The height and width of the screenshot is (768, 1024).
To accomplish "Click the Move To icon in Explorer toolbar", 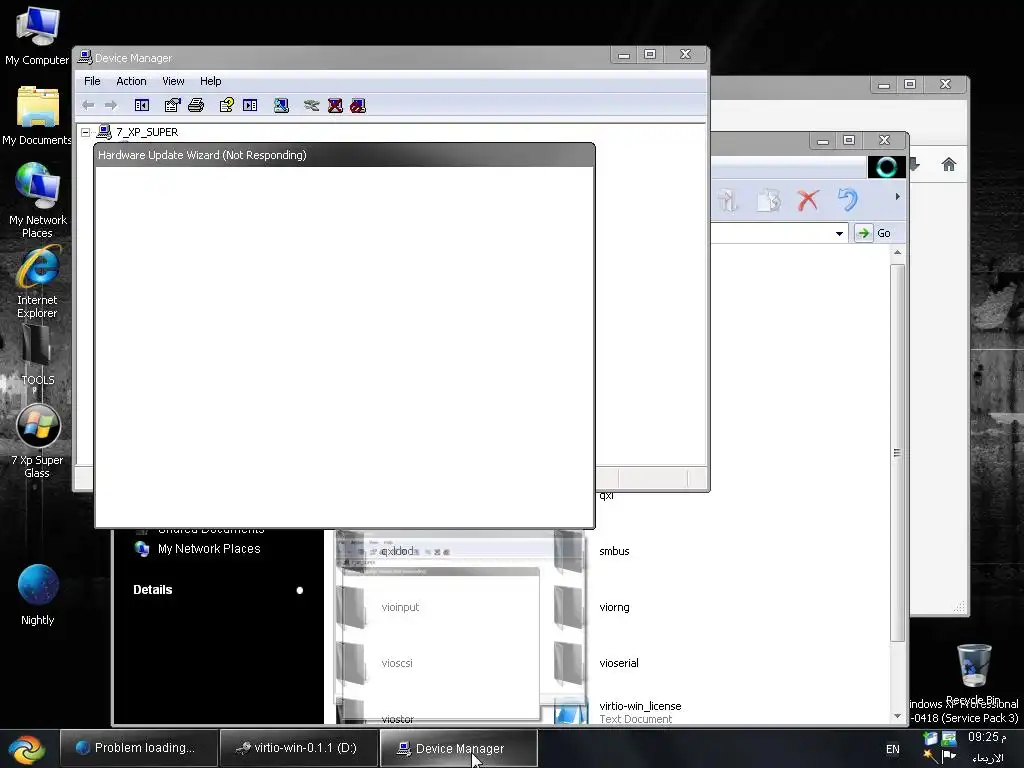I will [x=728, y=200].
